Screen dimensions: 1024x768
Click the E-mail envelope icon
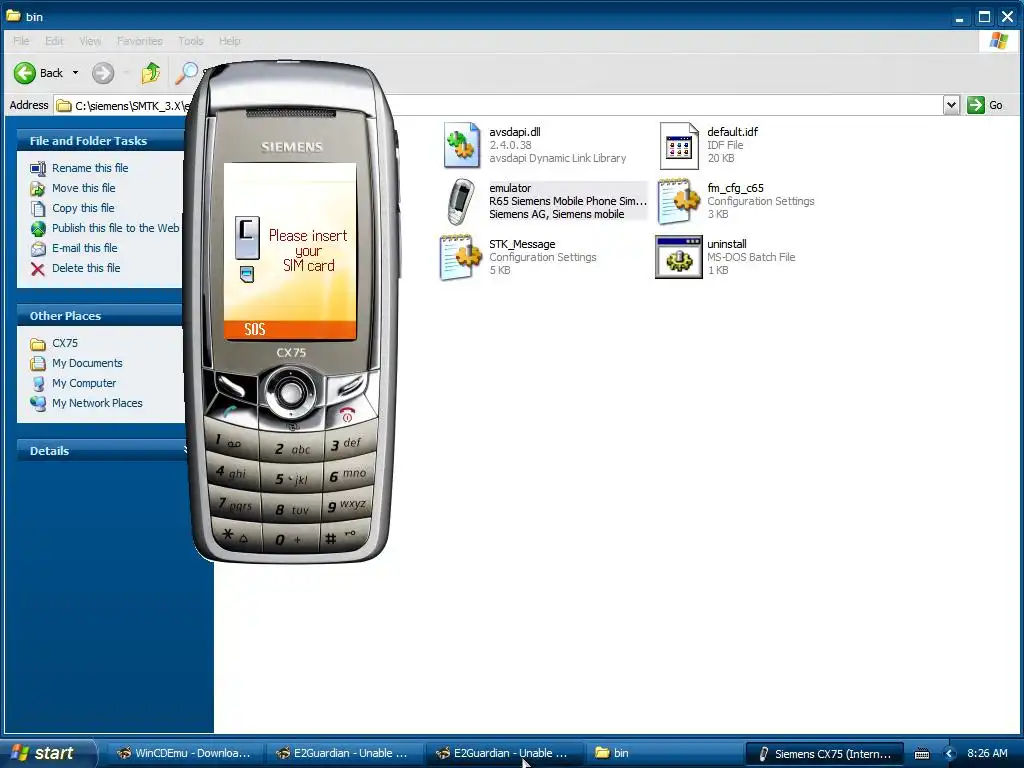click(38, 248)
